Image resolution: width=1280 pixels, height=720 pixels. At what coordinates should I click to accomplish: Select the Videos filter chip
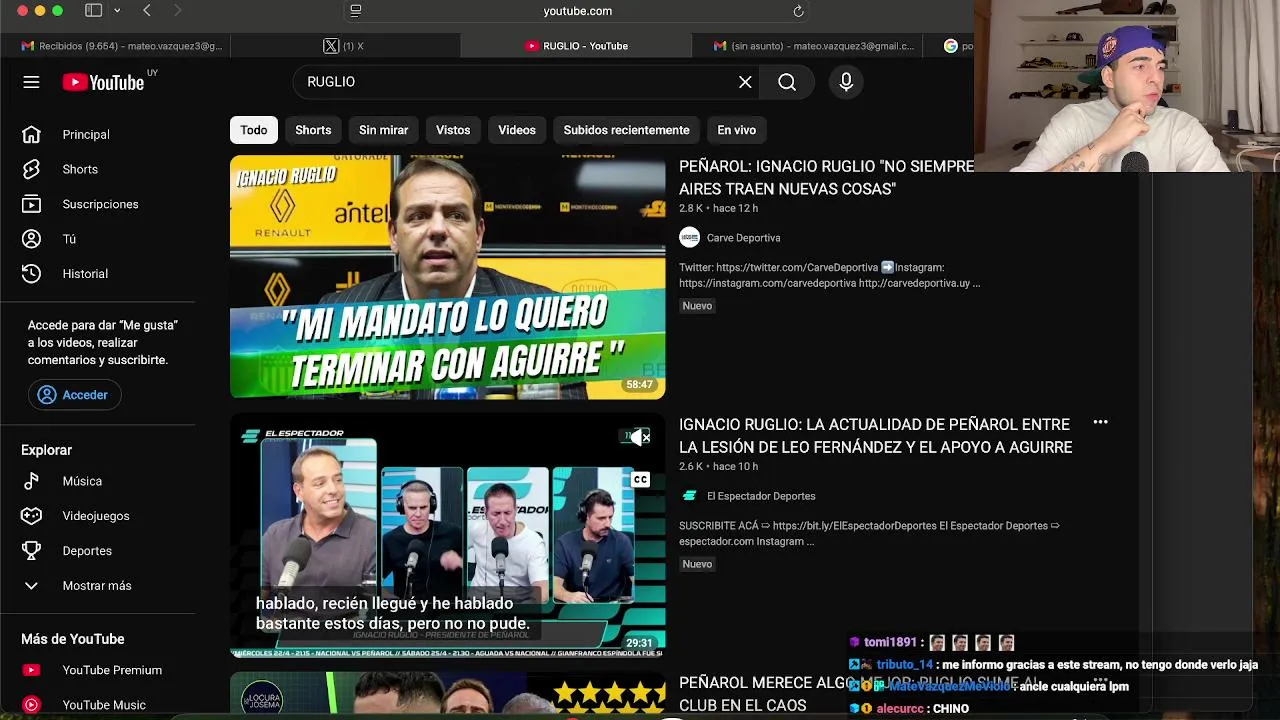click(517, 130)
